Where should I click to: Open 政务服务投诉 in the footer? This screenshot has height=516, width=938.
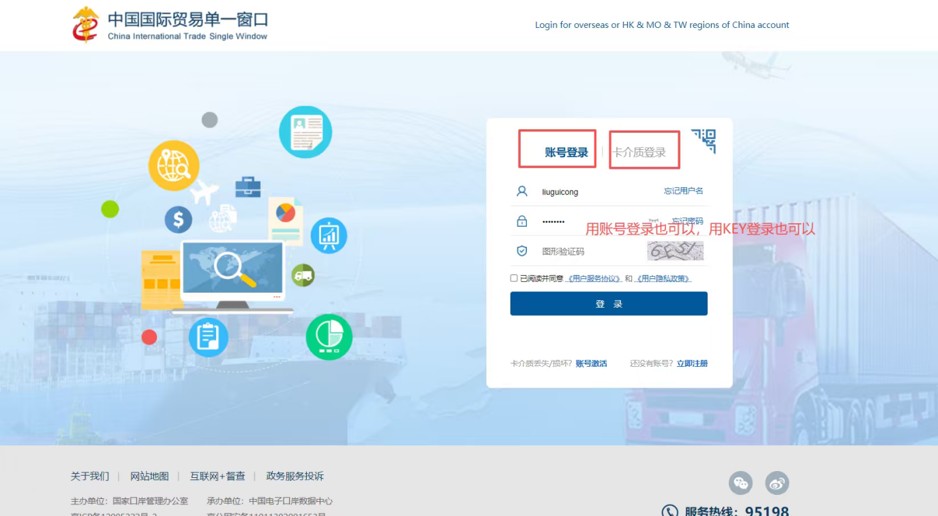(295, 476)
